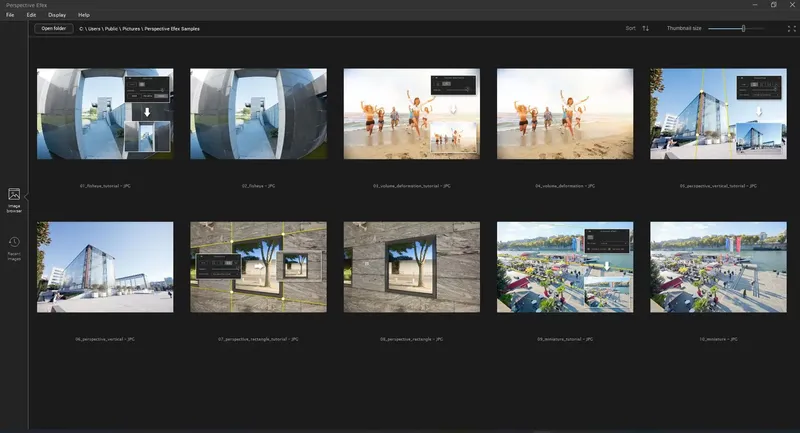Minimize the Perspective Efex window

755,5
